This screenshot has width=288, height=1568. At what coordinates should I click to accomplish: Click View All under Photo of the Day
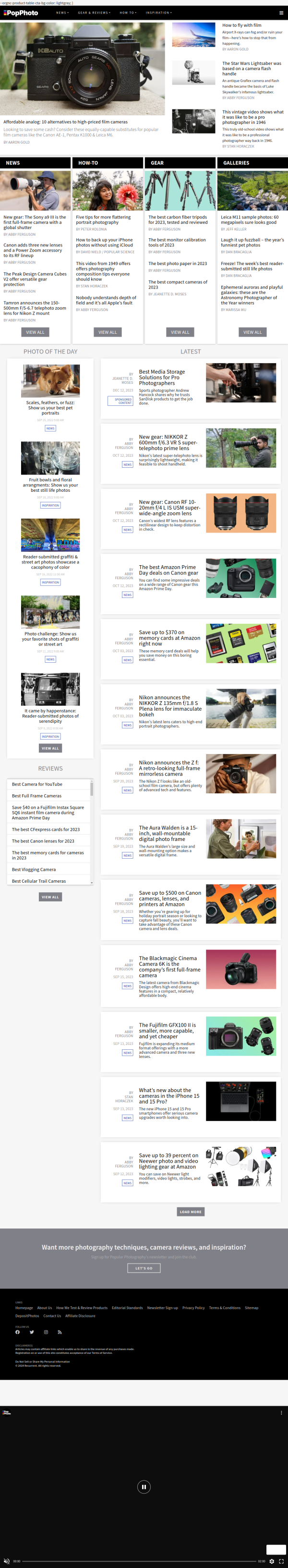(50, 748)
